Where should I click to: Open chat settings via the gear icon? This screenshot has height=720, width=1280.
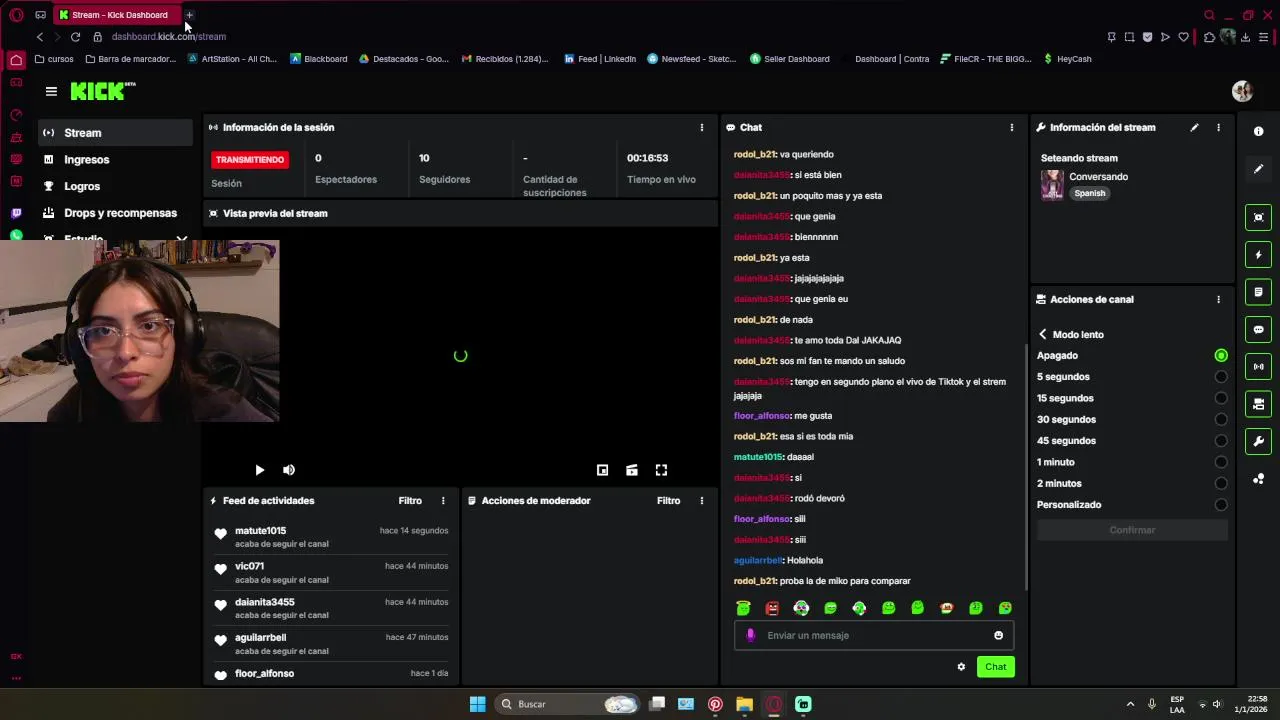point(961,667)
